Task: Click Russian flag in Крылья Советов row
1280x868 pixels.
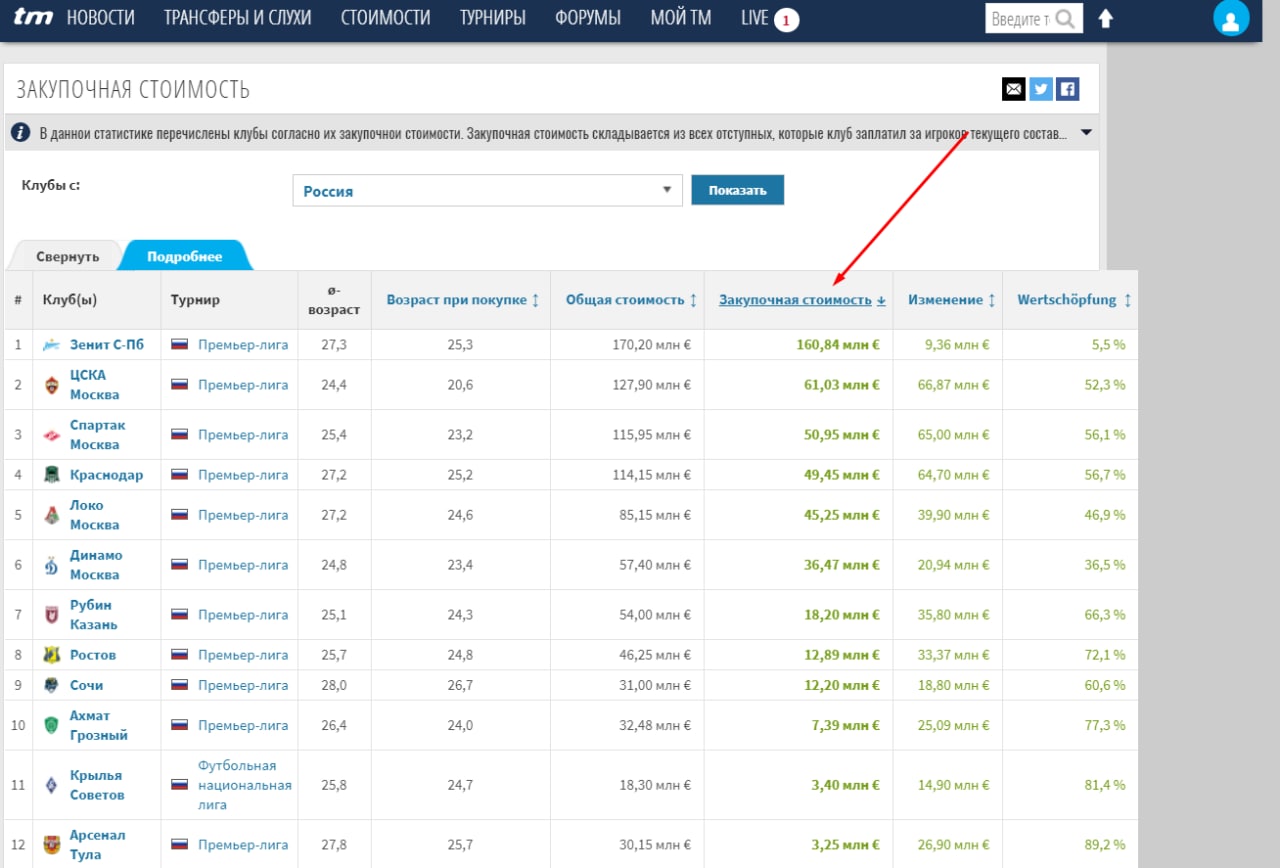Action: tap(180, 785)
